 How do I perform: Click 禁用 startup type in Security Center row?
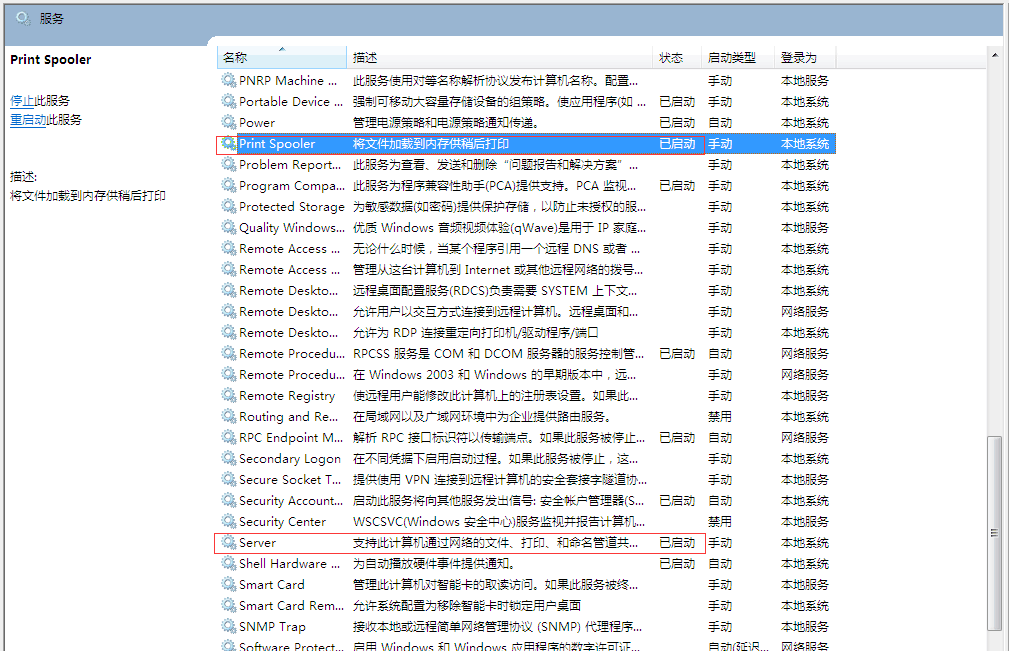(x=720, y=522)
